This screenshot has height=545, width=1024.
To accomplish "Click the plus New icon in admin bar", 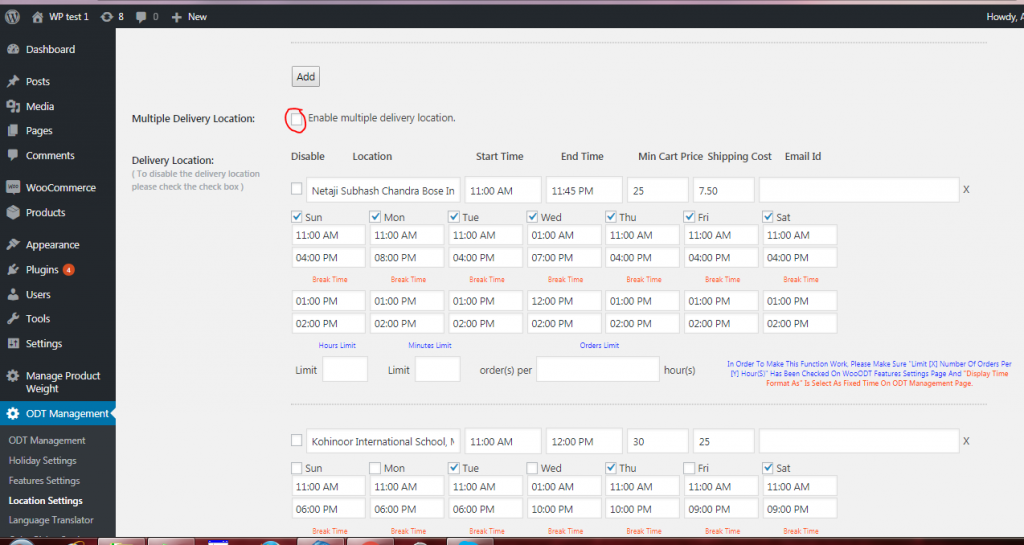I will click(176, 18).
